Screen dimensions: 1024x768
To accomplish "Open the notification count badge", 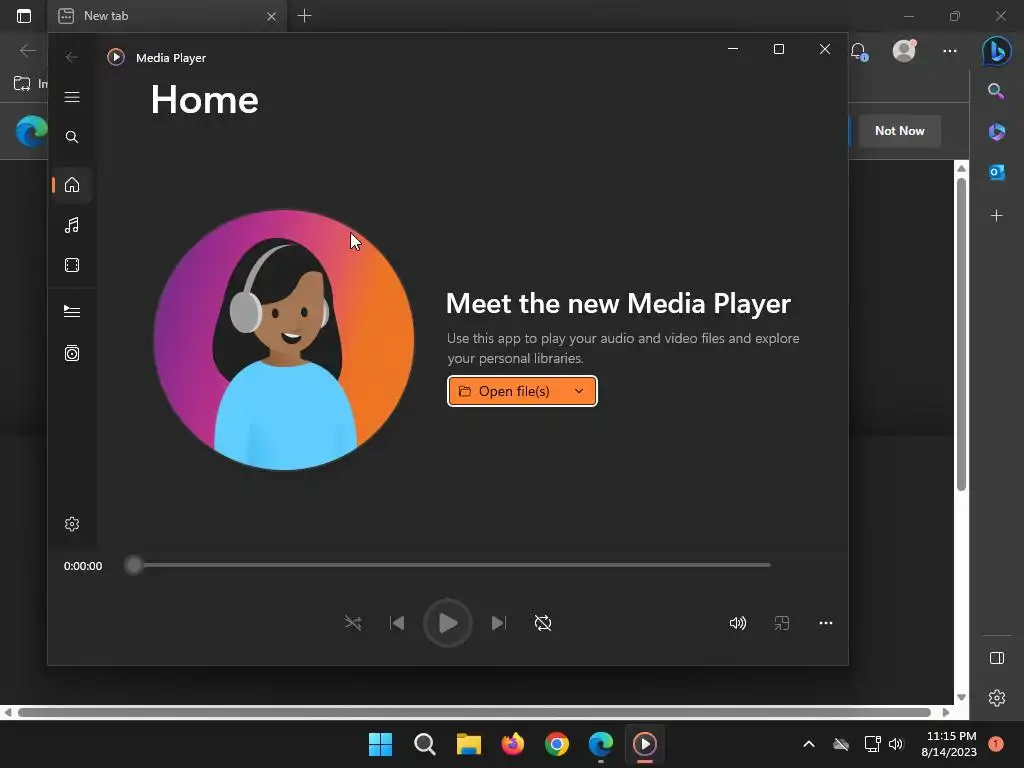I will point(995,744).
